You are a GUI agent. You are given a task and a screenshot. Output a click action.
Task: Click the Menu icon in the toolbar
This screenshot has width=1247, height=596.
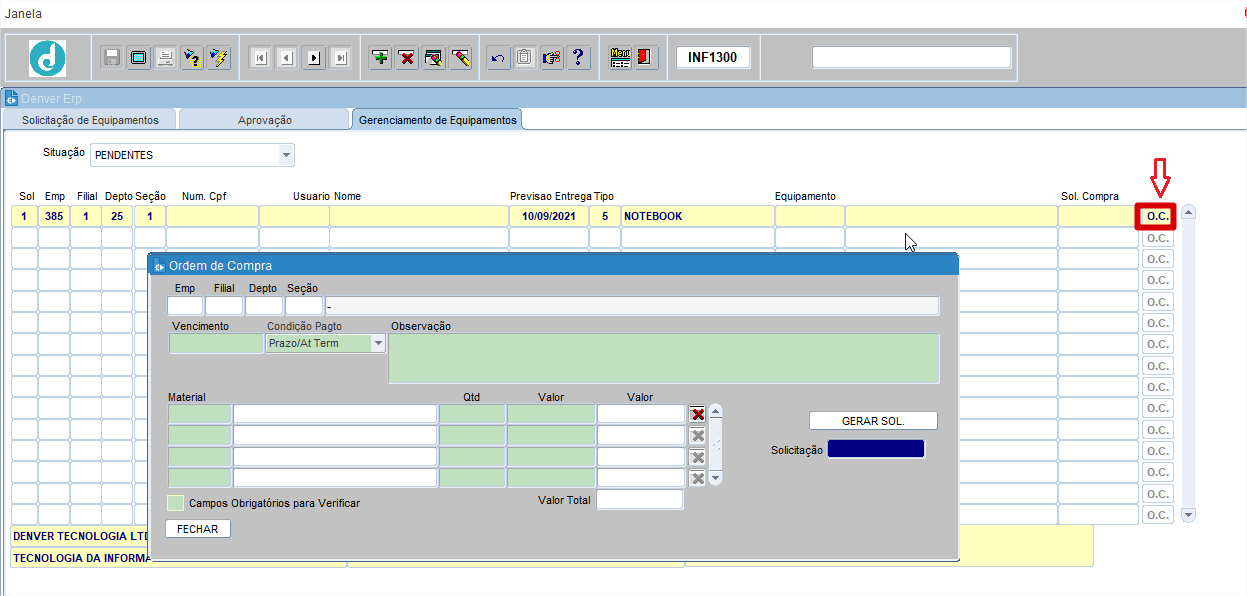(620, 57)
